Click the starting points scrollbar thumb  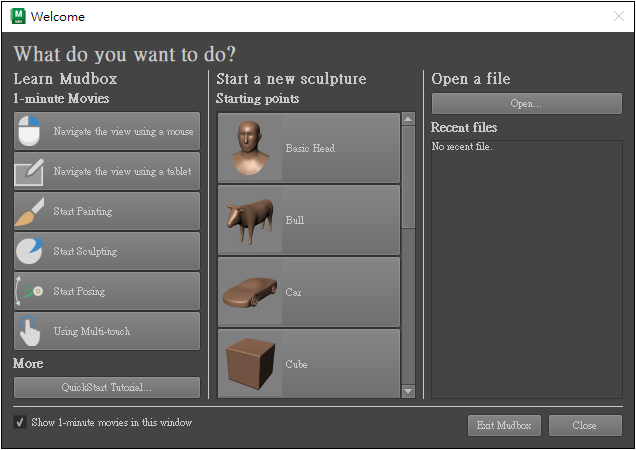click(408, 177)
